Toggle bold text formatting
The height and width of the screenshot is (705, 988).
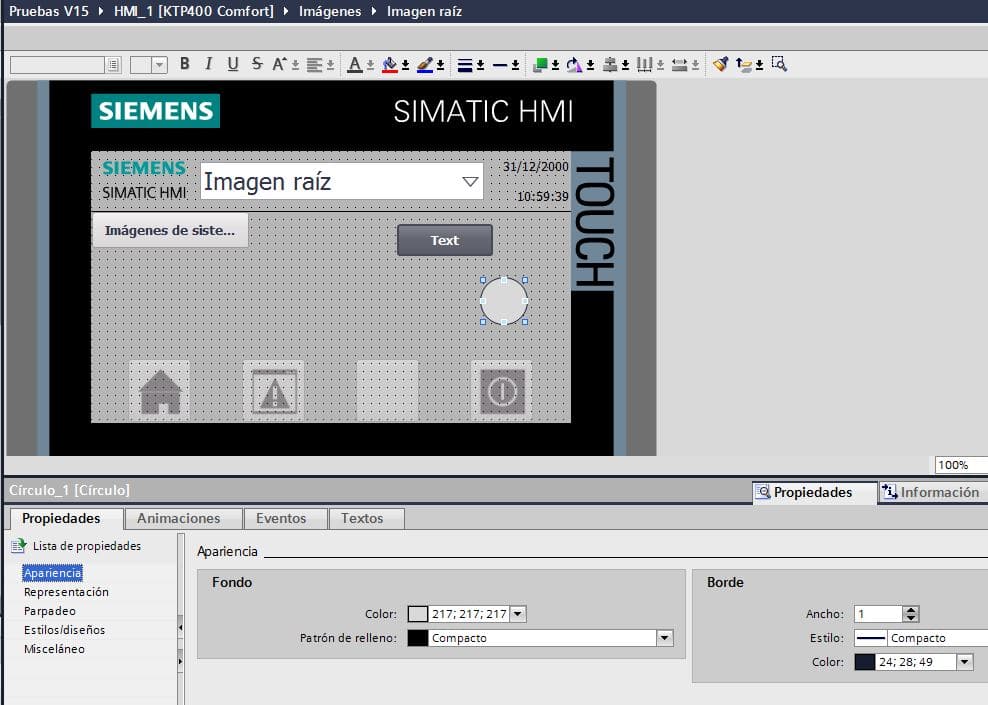tap(185, 63)
